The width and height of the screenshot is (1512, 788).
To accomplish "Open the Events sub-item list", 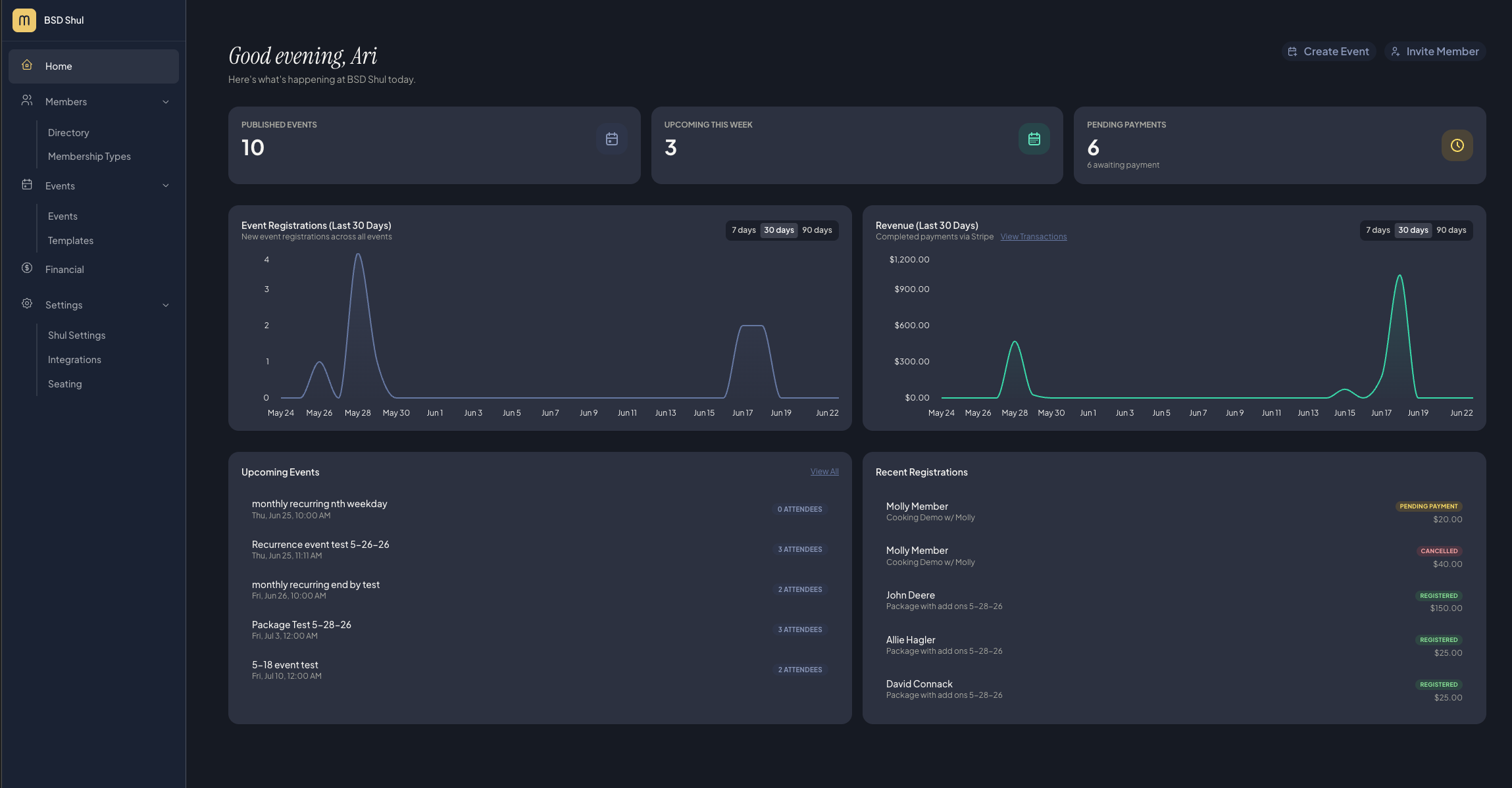I will click(x=63, y=216).
